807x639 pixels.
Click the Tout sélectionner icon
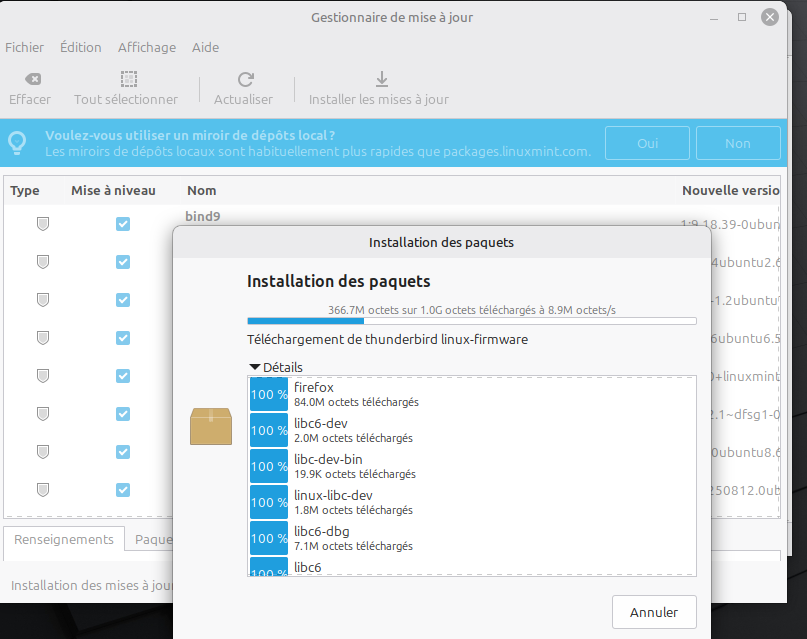click(x=129, y=79)
